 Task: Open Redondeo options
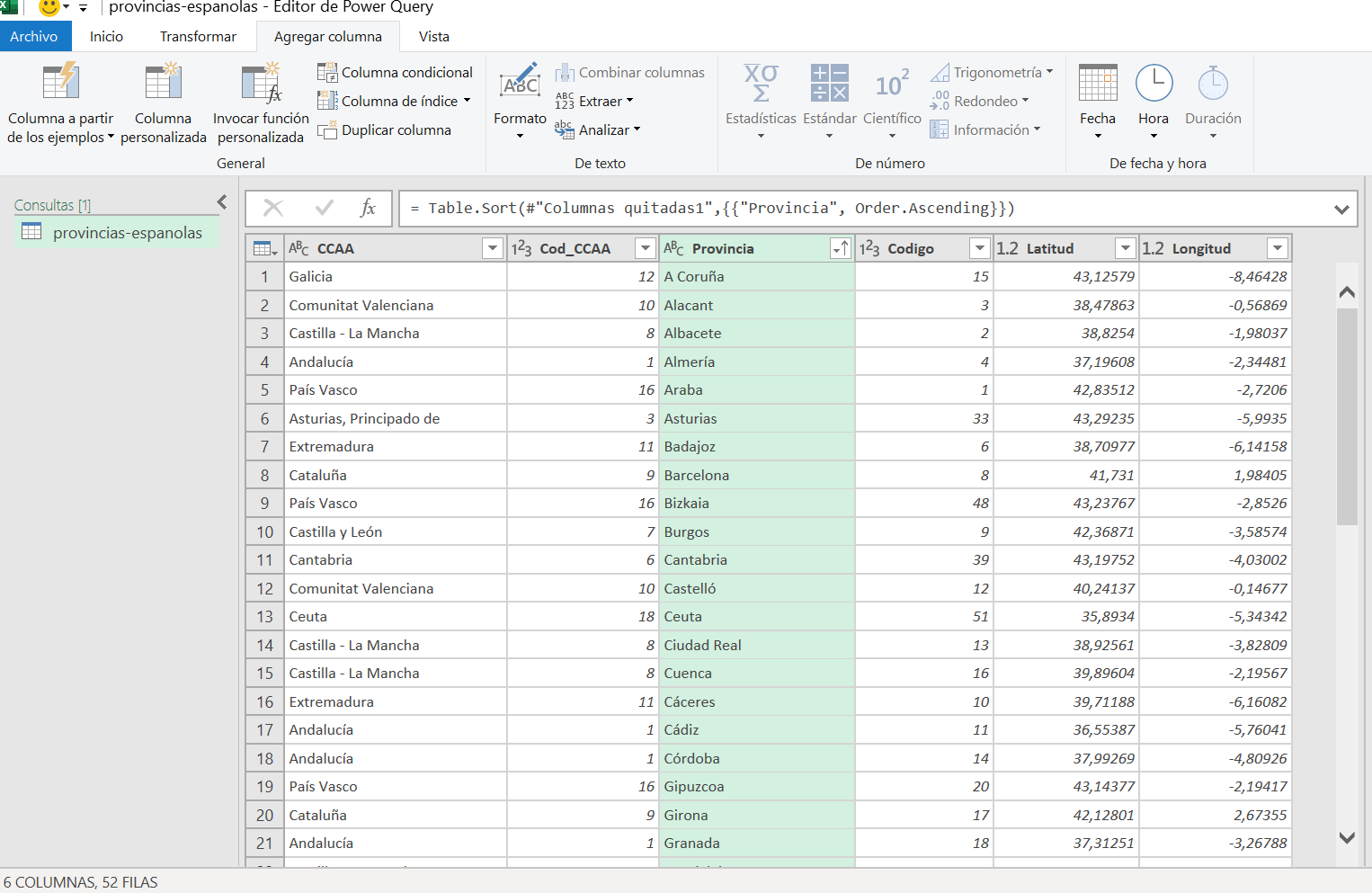980,101
